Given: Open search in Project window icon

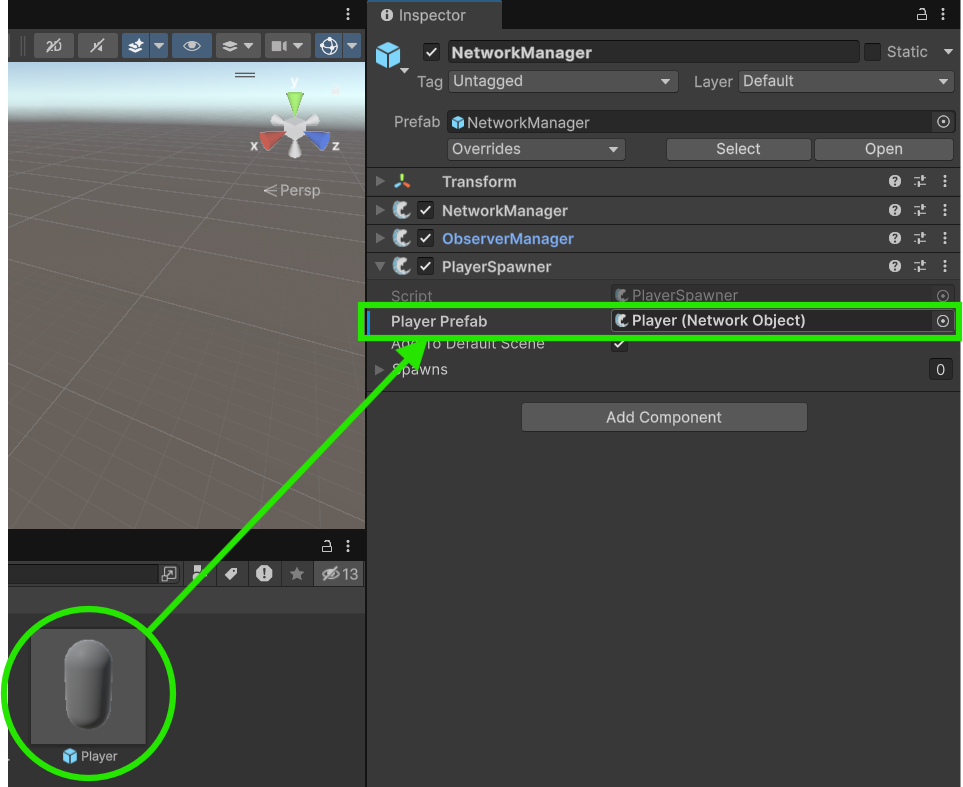Looking at the screenshot, I should point(169,574).
